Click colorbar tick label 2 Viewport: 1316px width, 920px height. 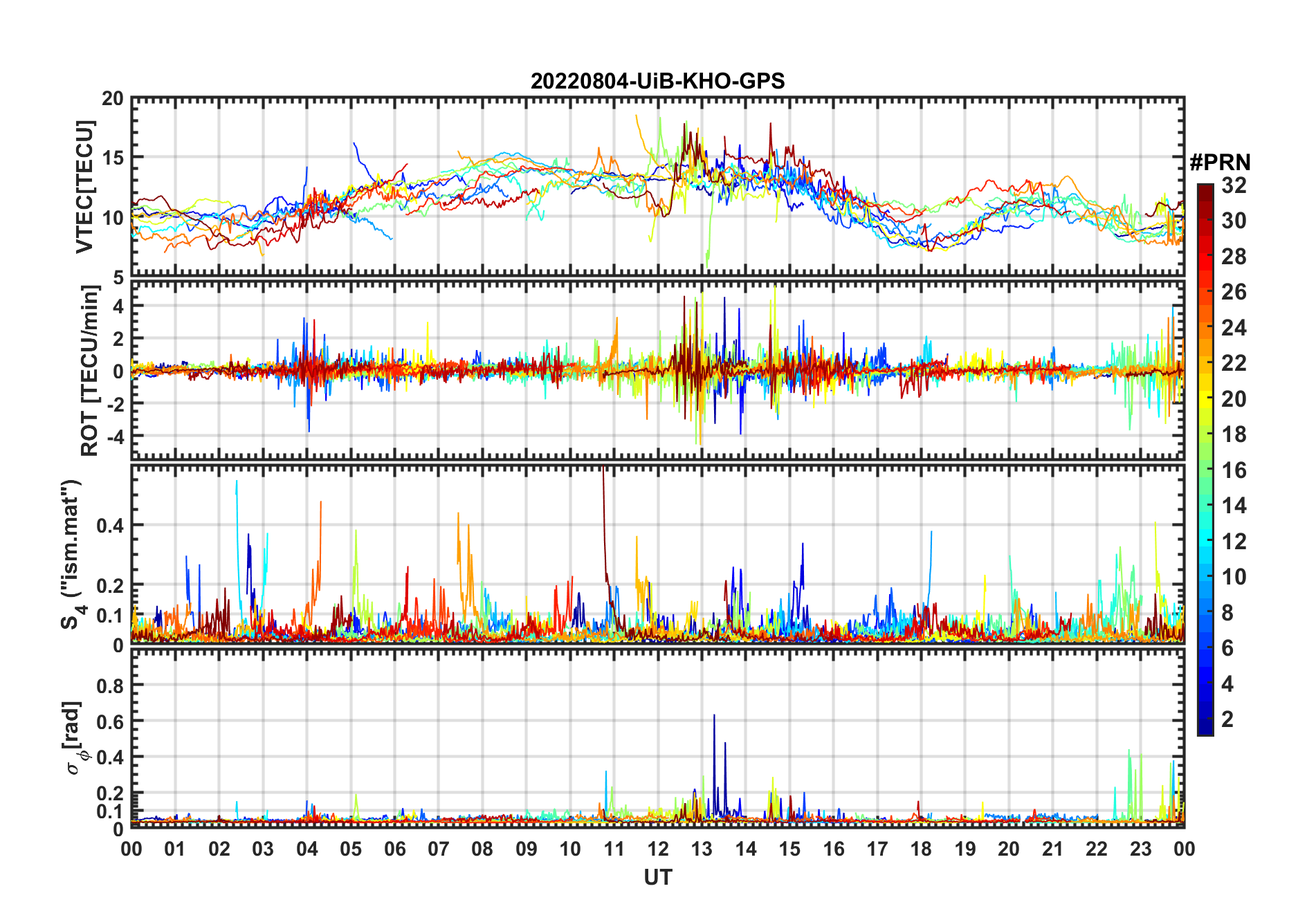tap(1227, 719)
